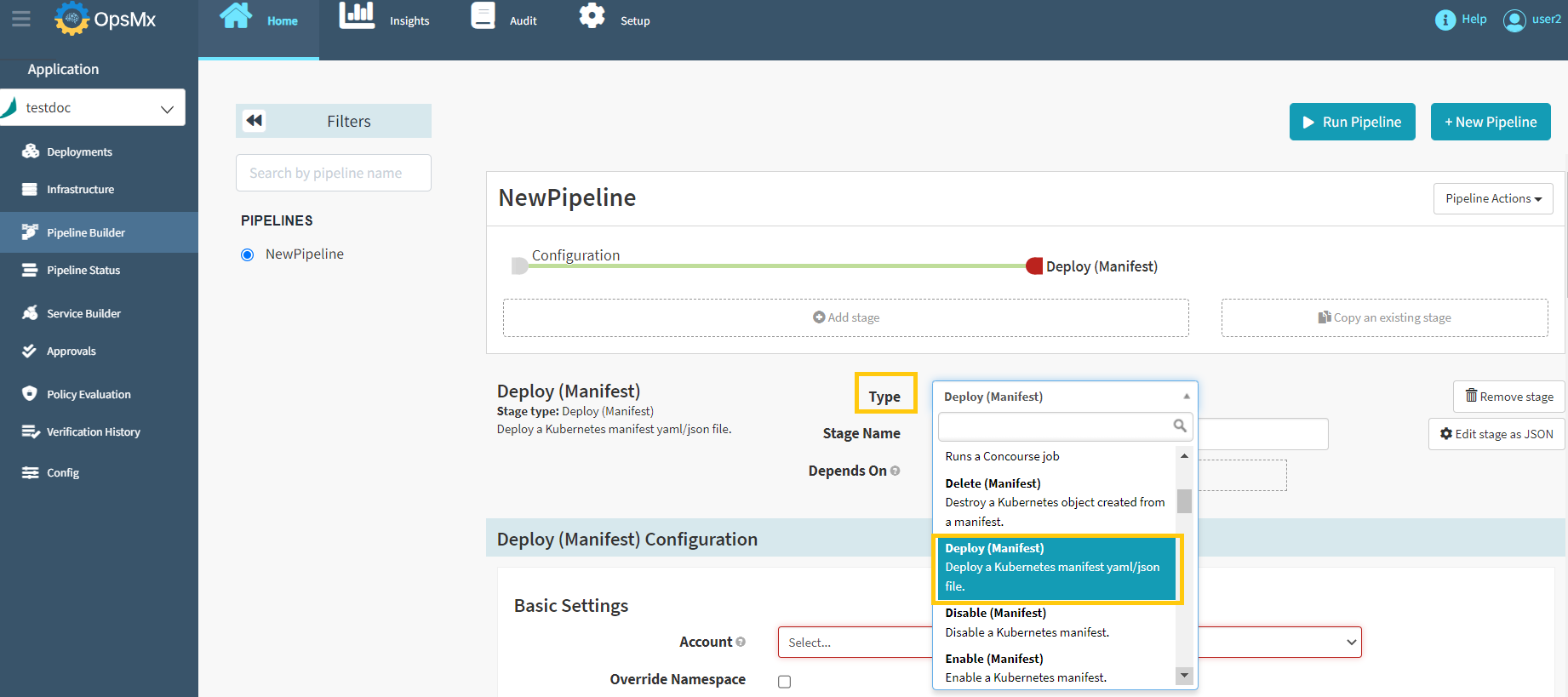Click the hamburger menu icon
The width and height of the screenshot is (1568, 697).
(x=20, y=19)
